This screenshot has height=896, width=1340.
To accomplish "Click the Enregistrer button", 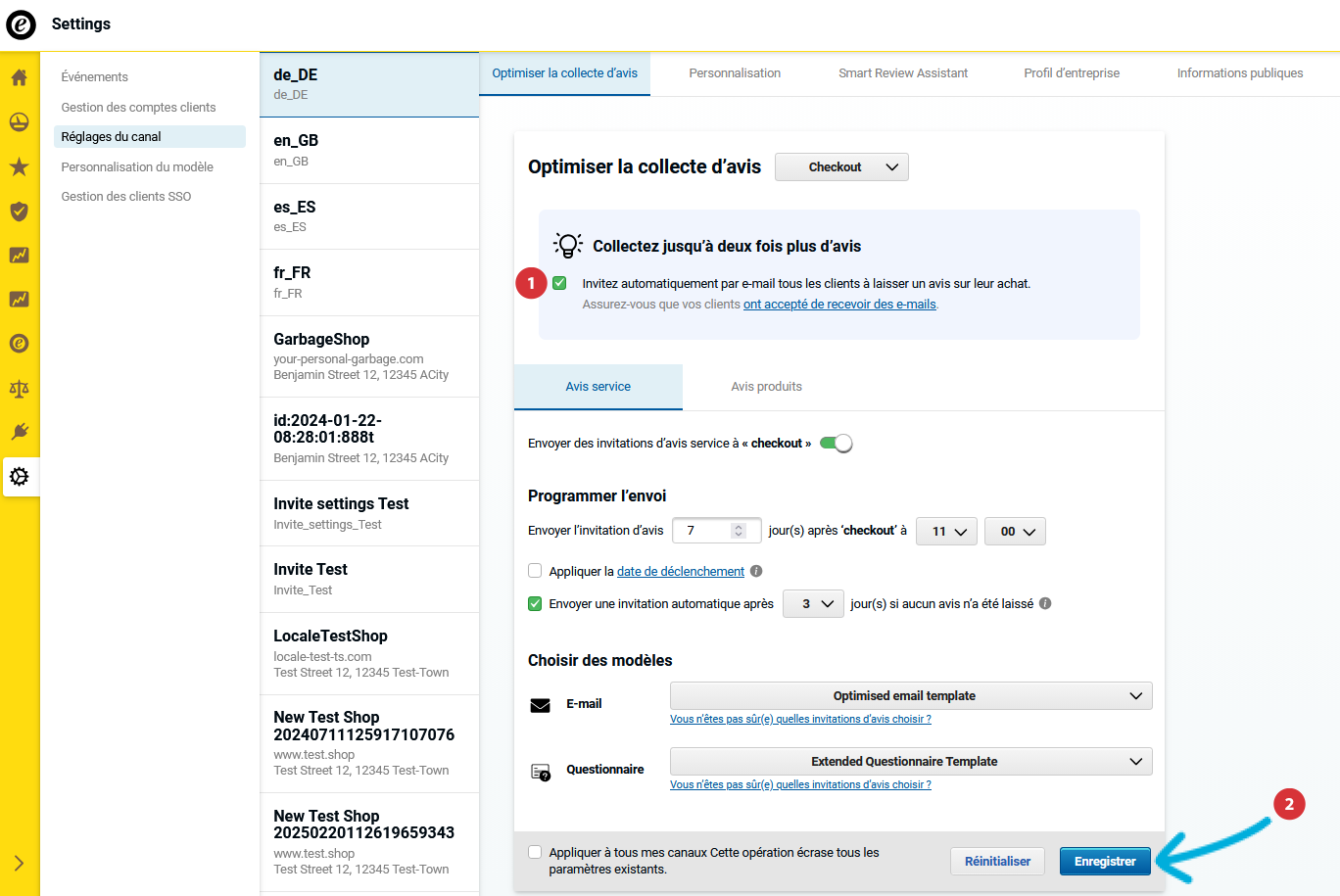I will (x=1104, y=862).
